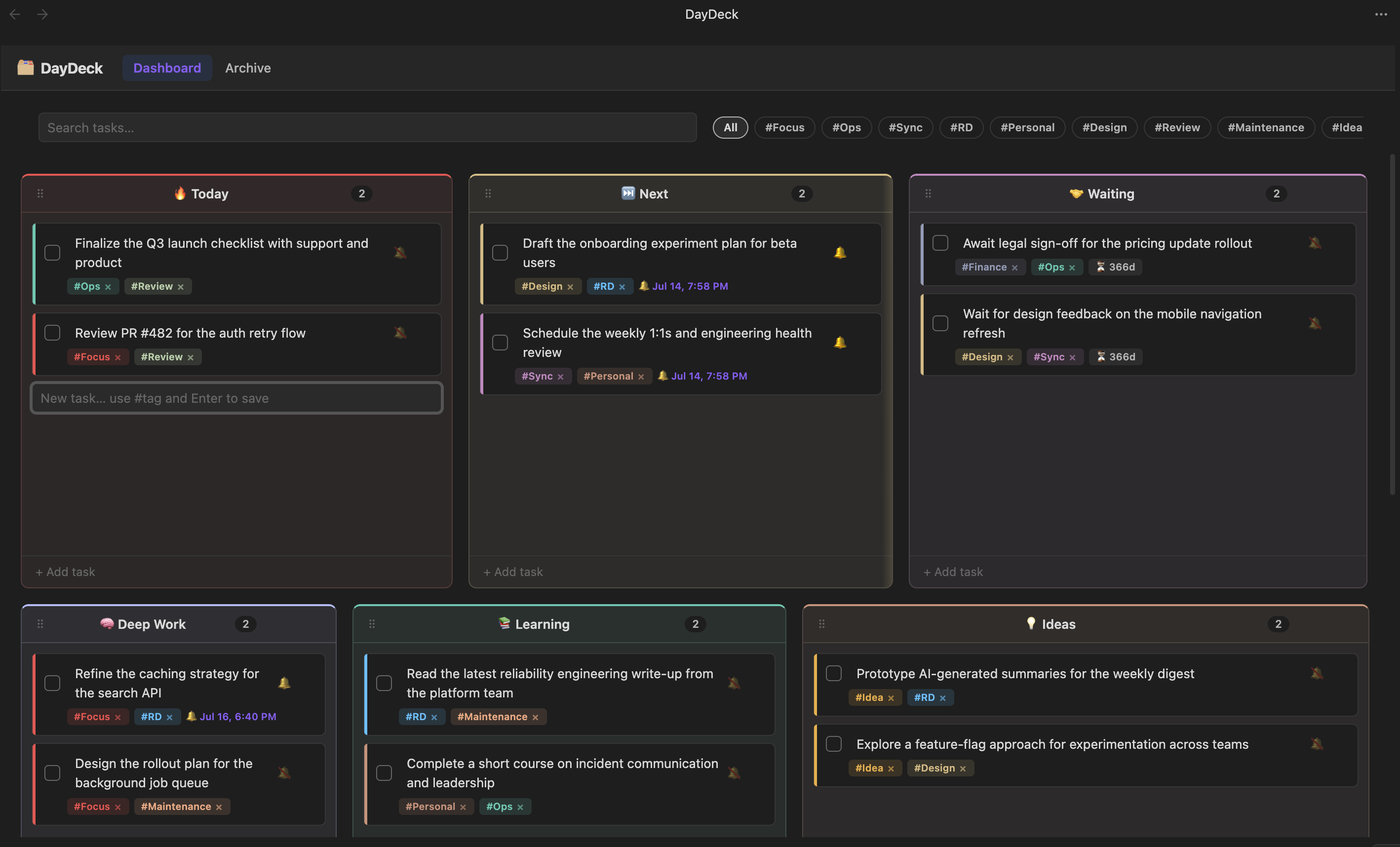1400x847 pixels.
Task: Toggle reminder bell on Design rollout plan task
Action: (x=284, y=773)
